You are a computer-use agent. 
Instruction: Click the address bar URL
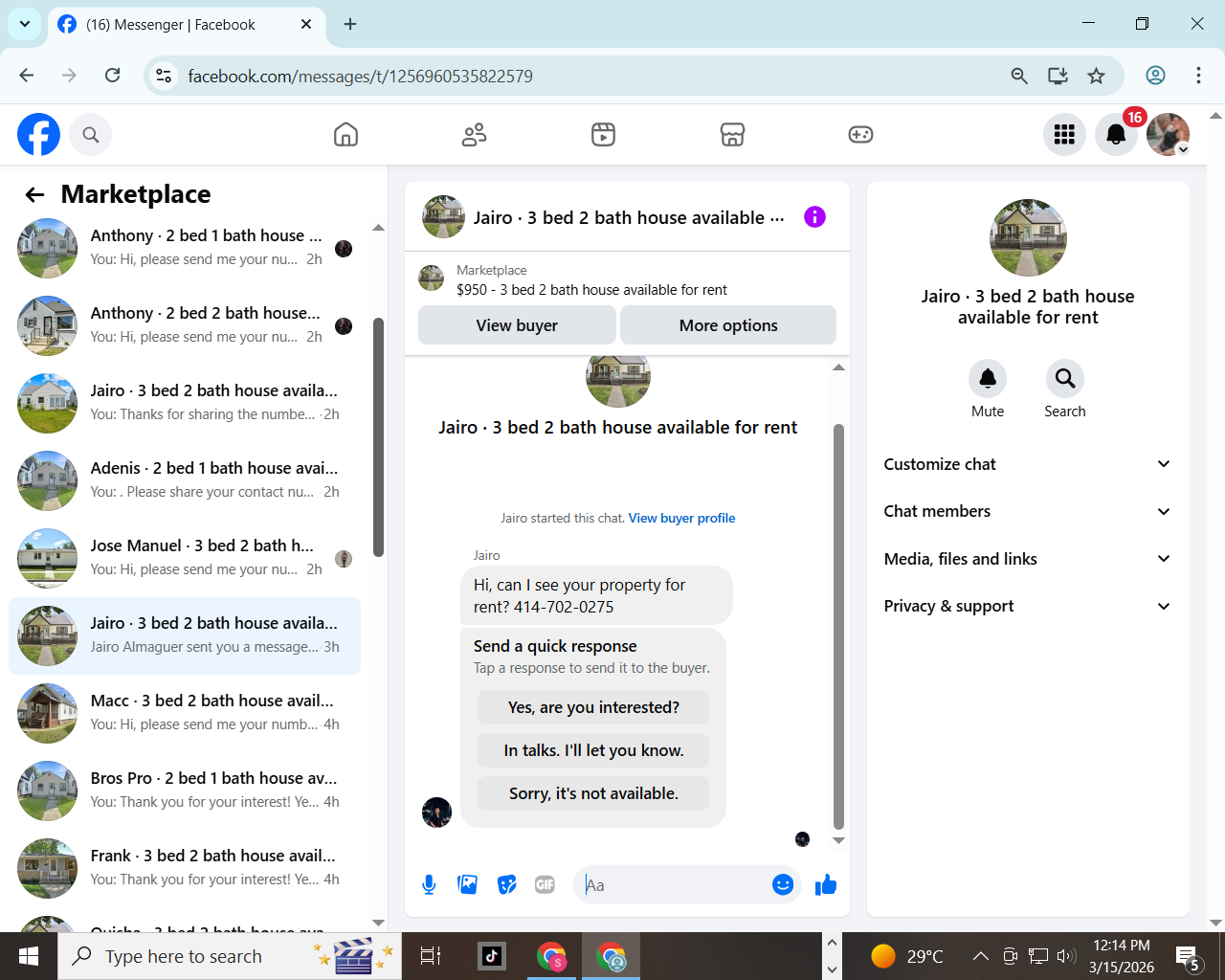pos(360,76)
